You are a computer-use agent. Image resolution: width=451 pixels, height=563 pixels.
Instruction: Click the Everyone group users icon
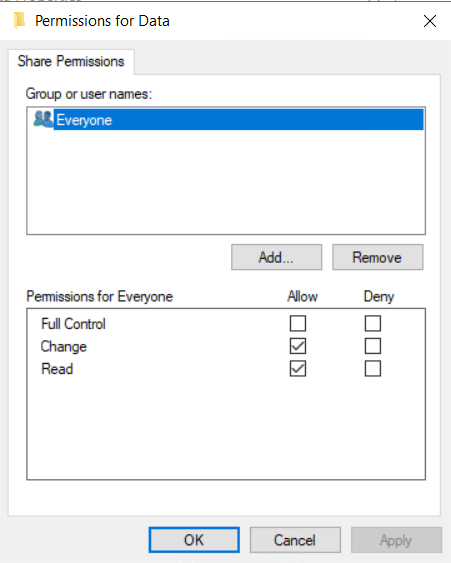(x=43, y=119)
